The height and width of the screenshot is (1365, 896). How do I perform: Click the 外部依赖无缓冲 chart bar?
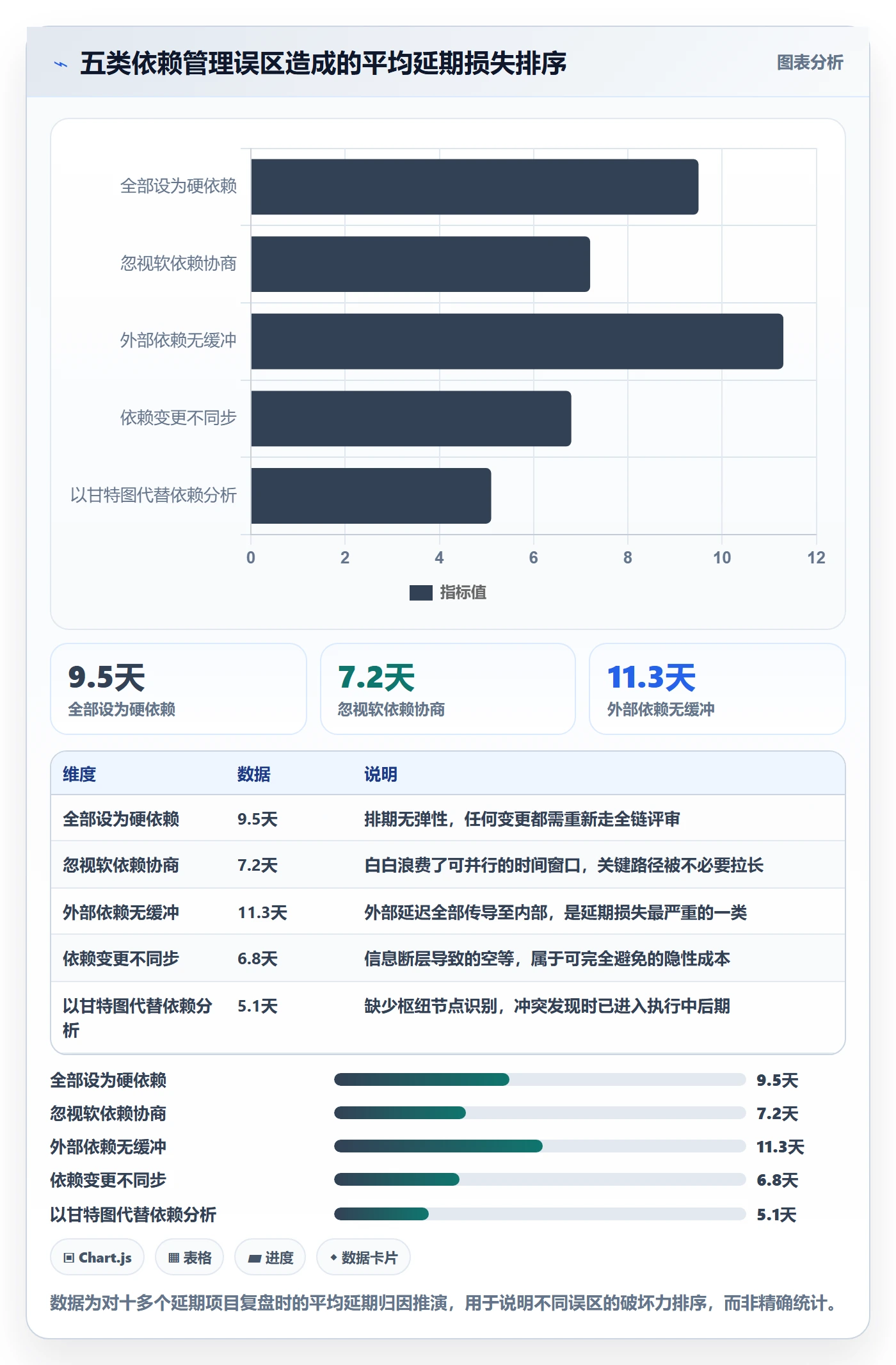click(x=517, y=341)
